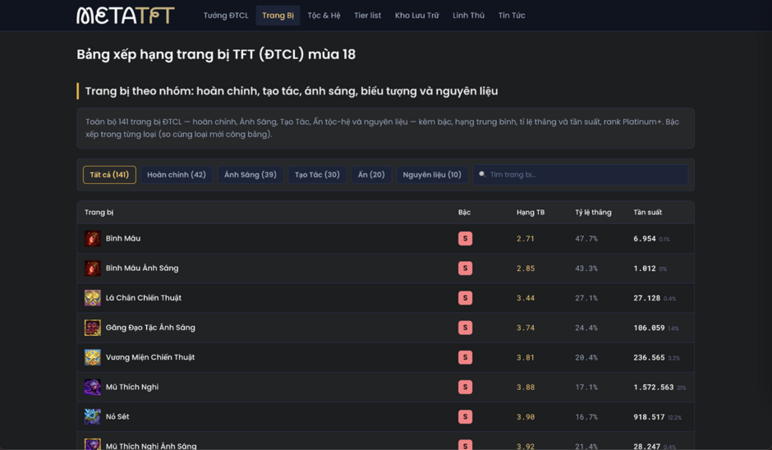Image resolution: width=772 pixels, height=450 pixels.
Task: Sort by Tần suất column header
Action: [x=647, y=212]
